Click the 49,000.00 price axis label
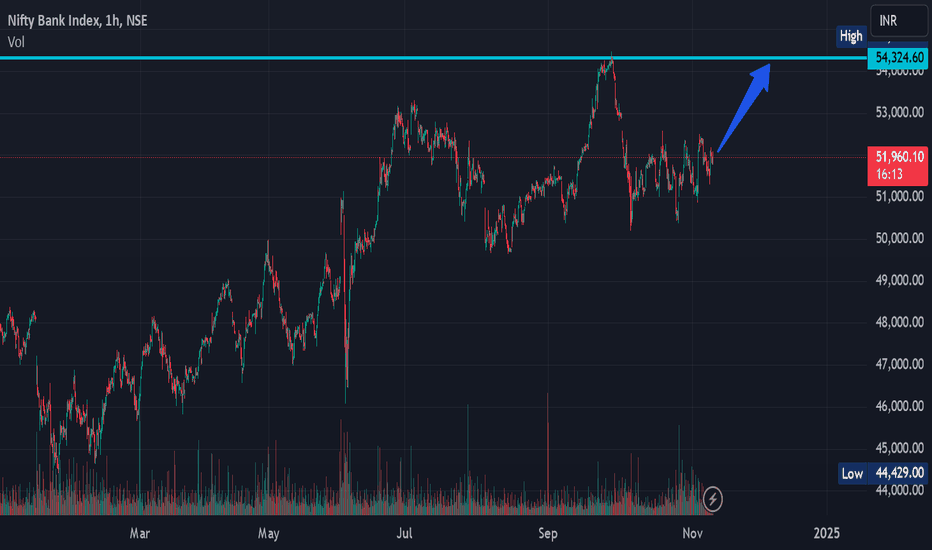 pos(899,279)
